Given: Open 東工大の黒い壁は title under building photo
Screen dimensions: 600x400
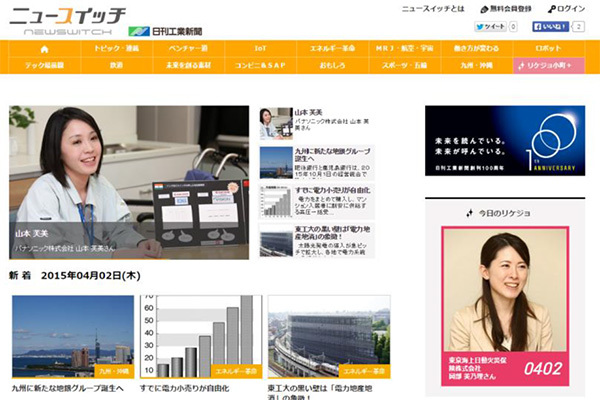Looking at the screenshot, I should point(320,392).
